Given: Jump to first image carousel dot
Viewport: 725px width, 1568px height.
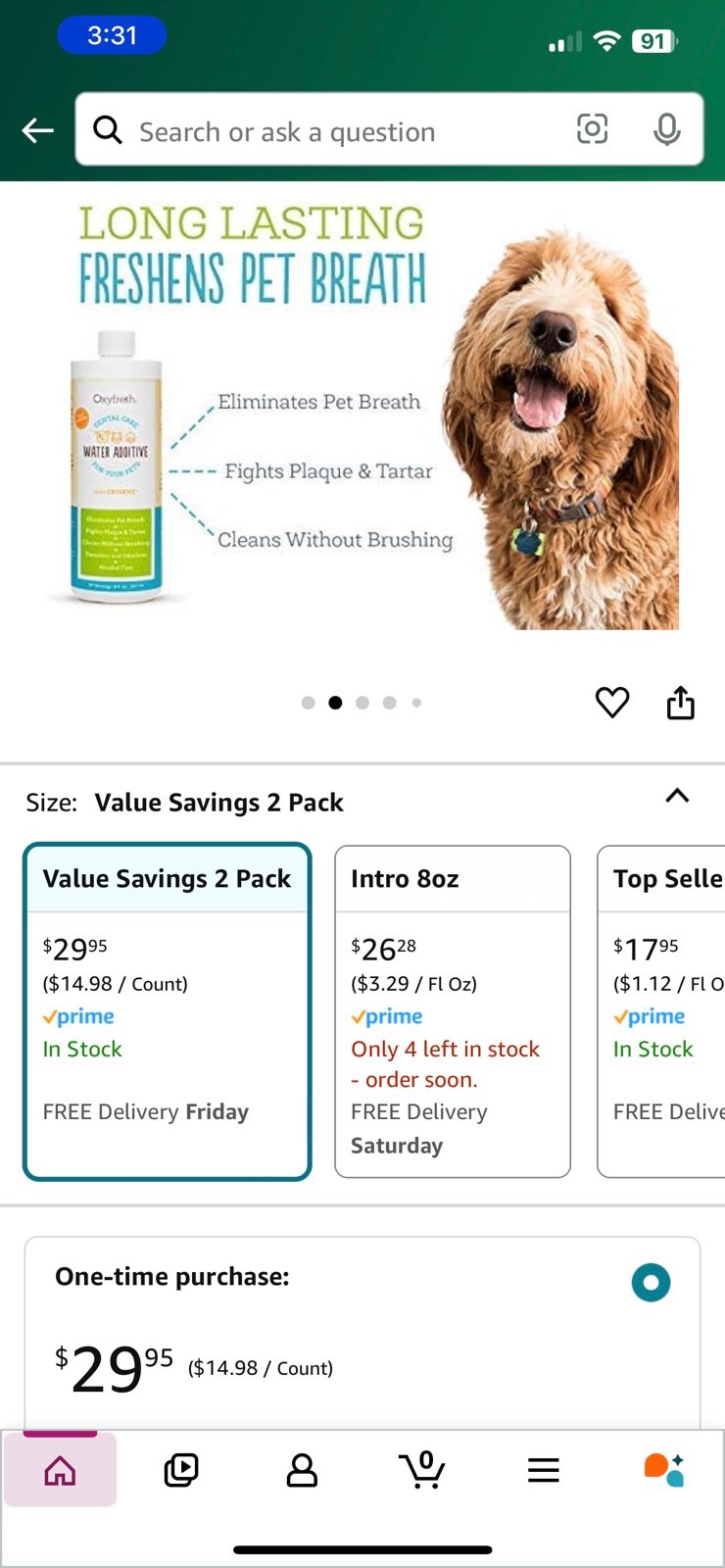Looking at the screenshot, I should point(309,703).
